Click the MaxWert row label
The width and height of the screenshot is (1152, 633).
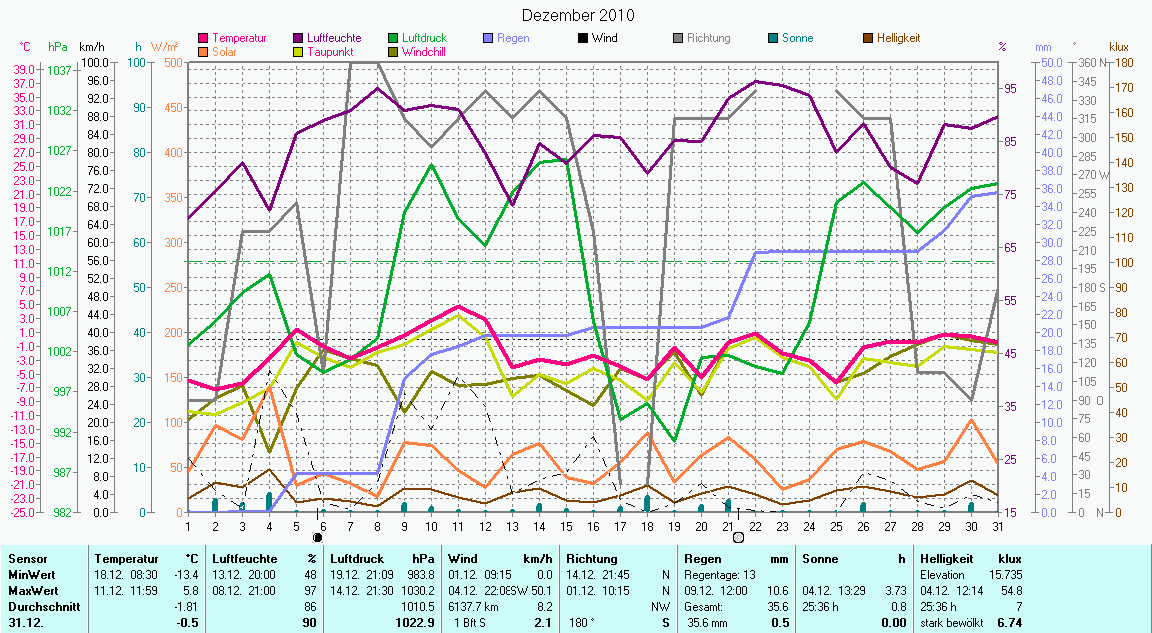pyautogui.click(x=30, y=591)
